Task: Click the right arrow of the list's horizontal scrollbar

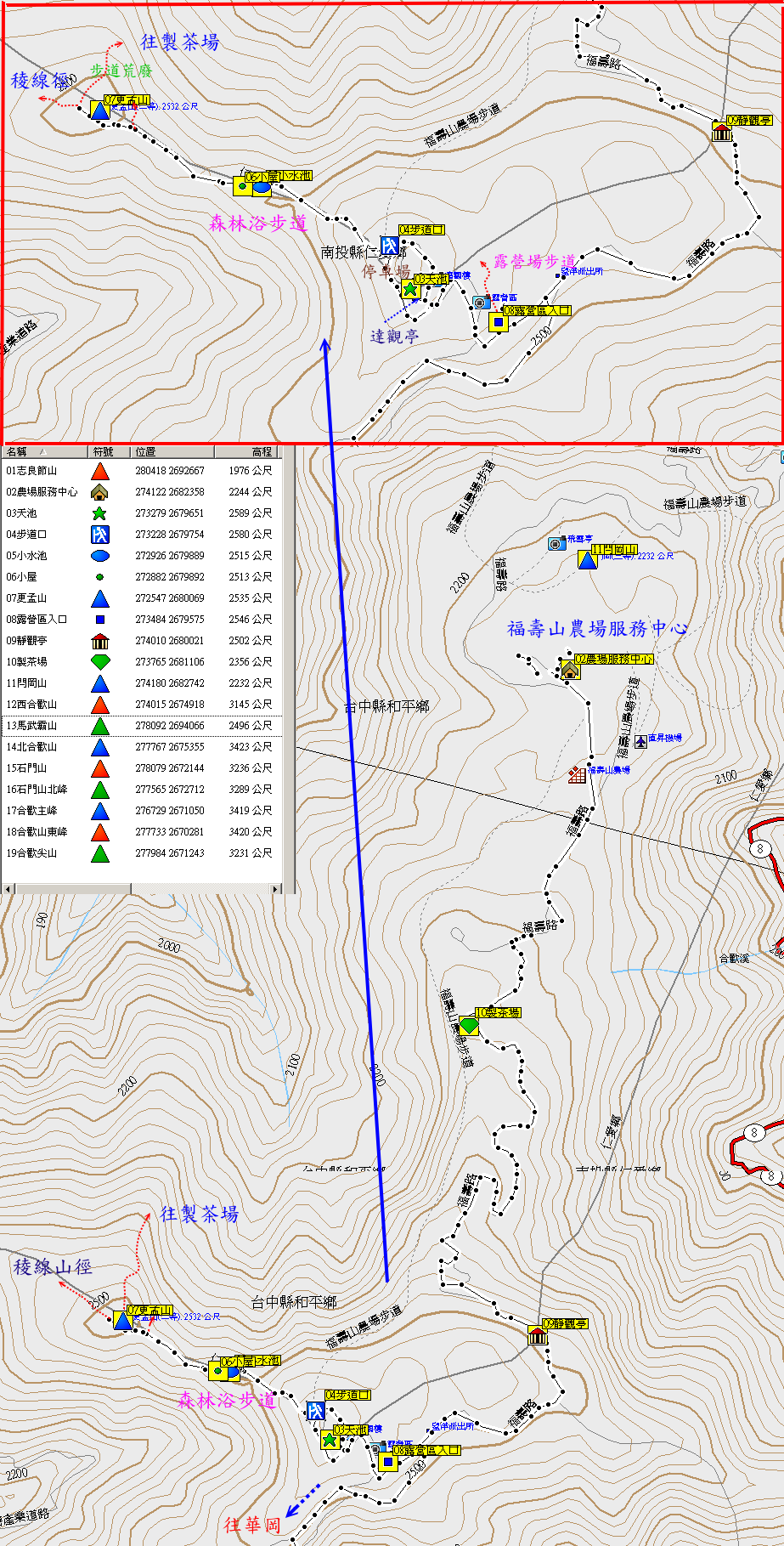Action: pyautogui.click(x=275, y=889)
